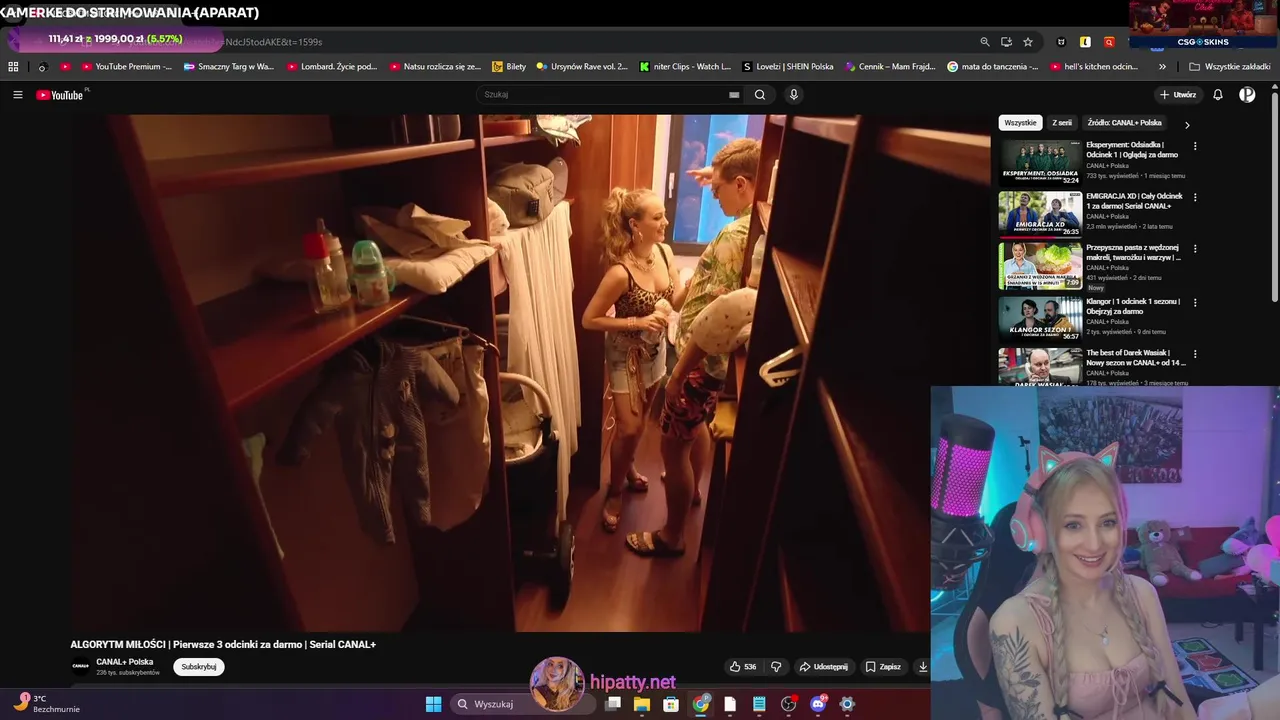This screenshot has width=1280, height=720.
Task: Open the Lovelzi SHEIN Polska bookmark
Action: (x=788, y=67)
